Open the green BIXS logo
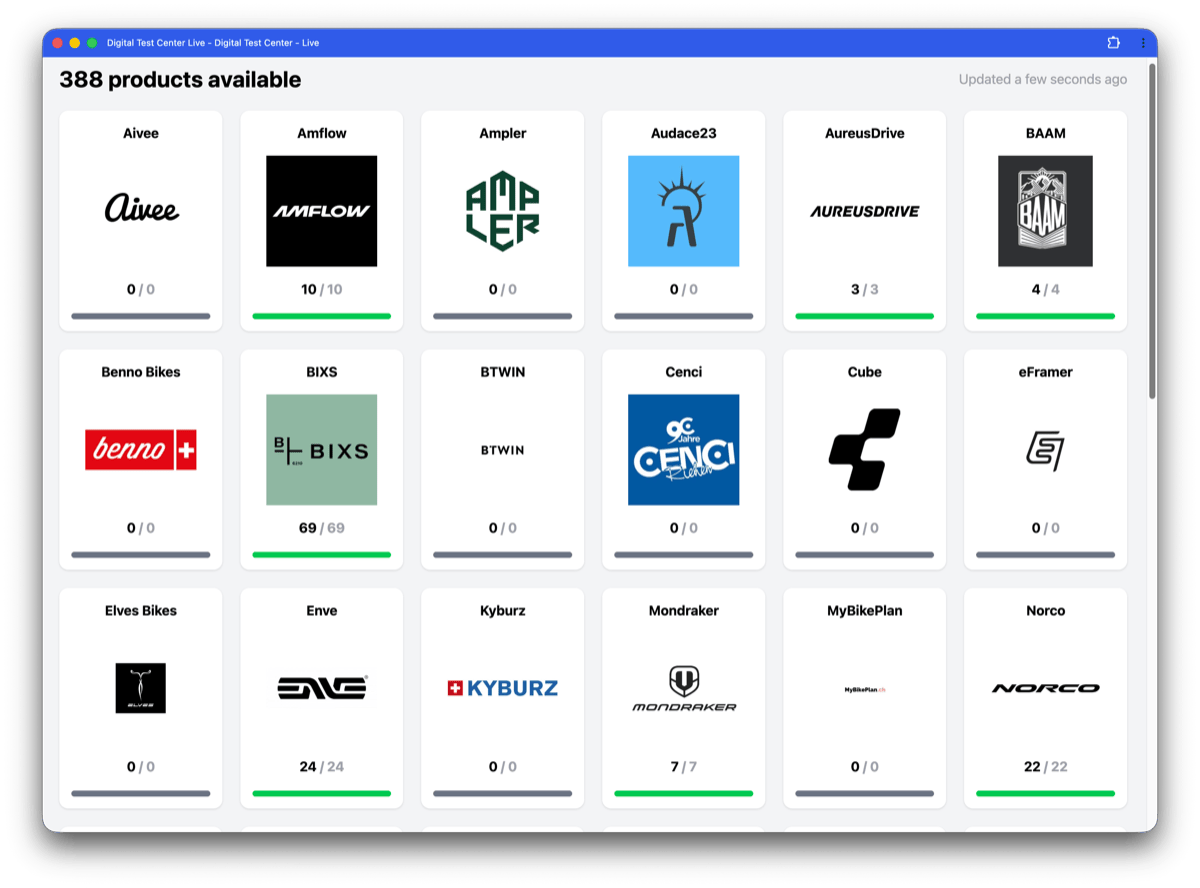Viewport: 1200px width, 888px height. [322, 450]
